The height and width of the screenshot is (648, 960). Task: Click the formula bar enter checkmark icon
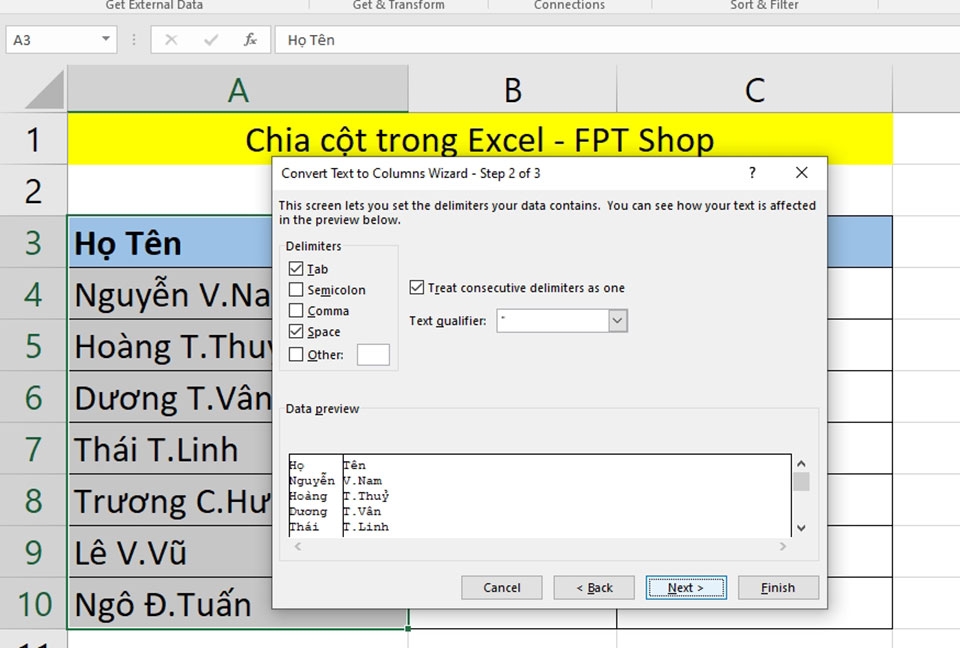(211, 40)
